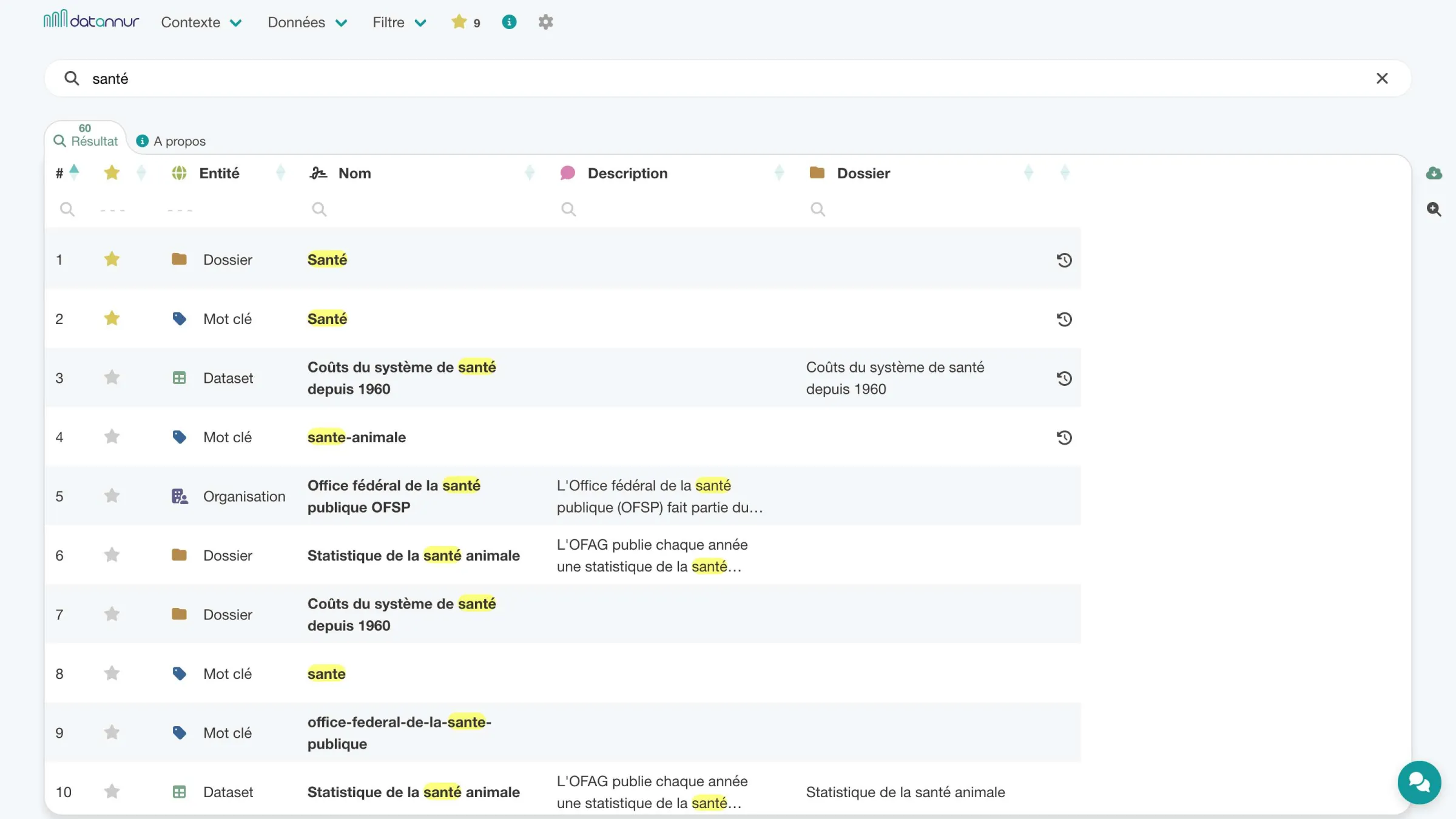The height and width of the screenshot is (819, 1456).
Task: Open the Santé Dossier link in row 1
Action: [327, 260]
